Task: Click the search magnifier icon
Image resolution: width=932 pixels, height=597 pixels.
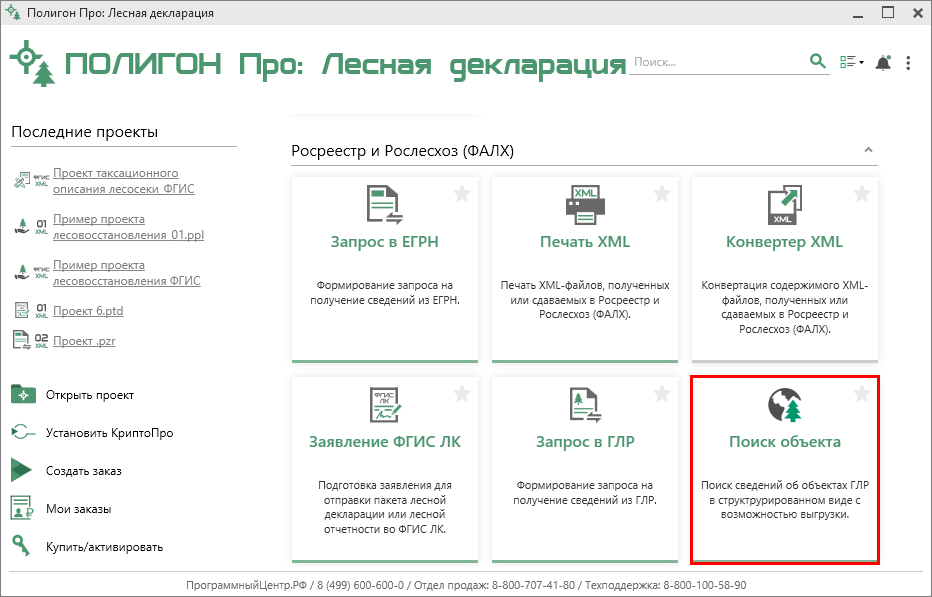Action: 818,61
